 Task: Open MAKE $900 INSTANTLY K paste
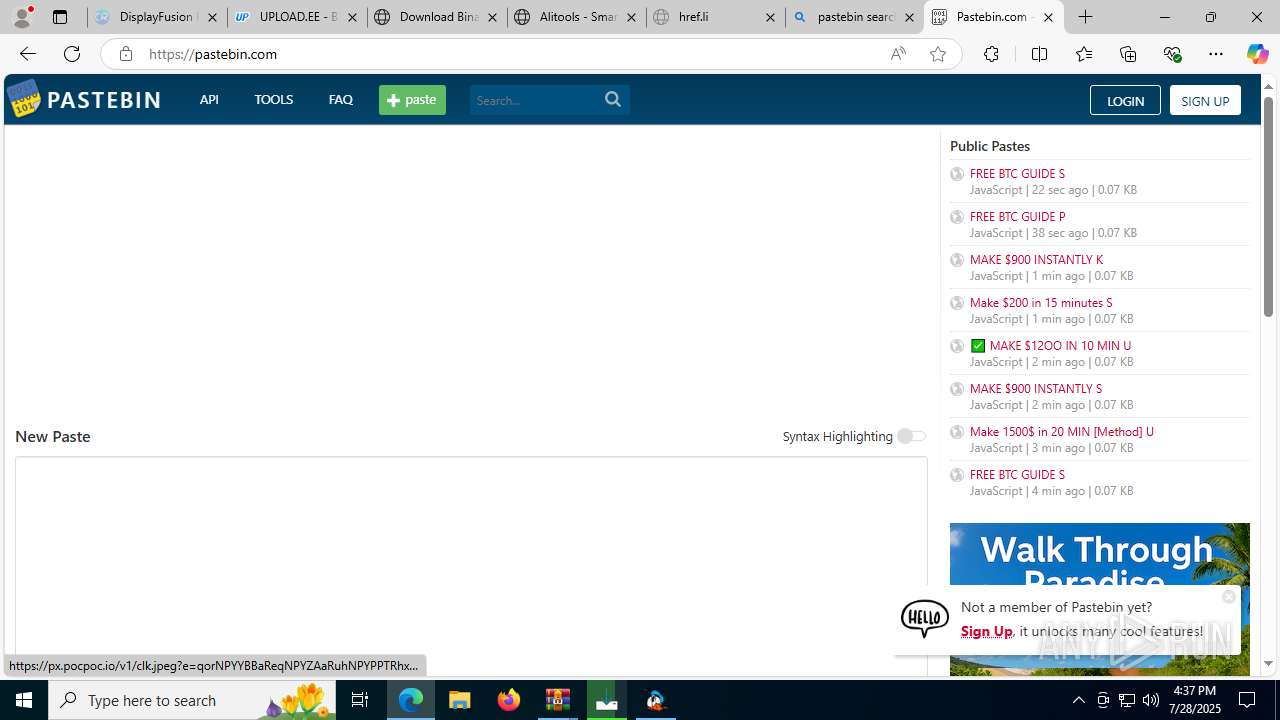(x=1036, y=259)
